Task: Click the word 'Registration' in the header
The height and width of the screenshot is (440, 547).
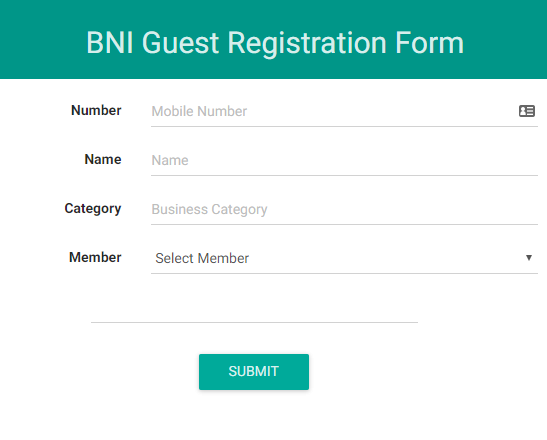Action: [x=307, y=43]
